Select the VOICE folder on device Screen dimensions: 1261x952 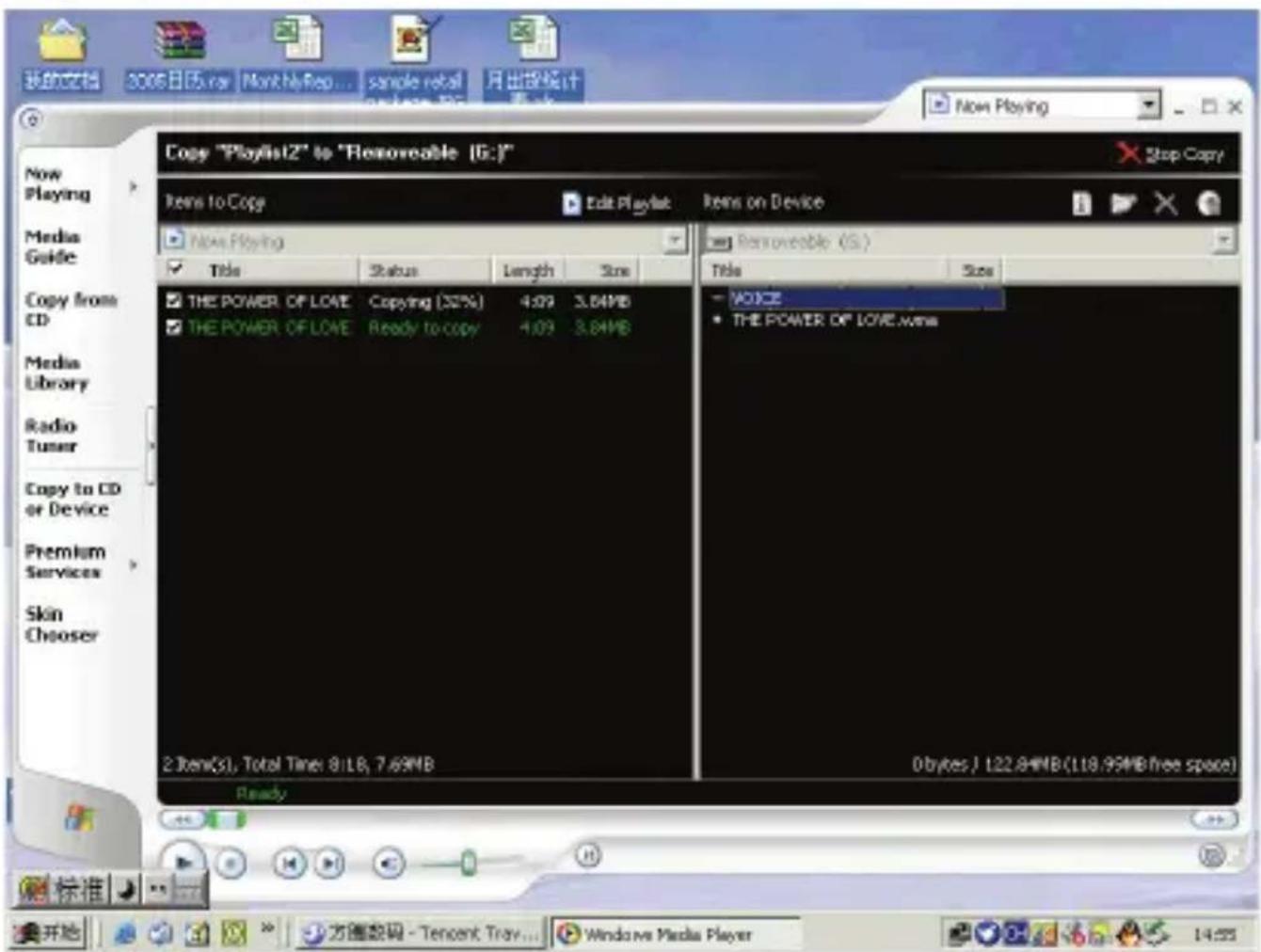pyautogui.click(x=865, y=298)
